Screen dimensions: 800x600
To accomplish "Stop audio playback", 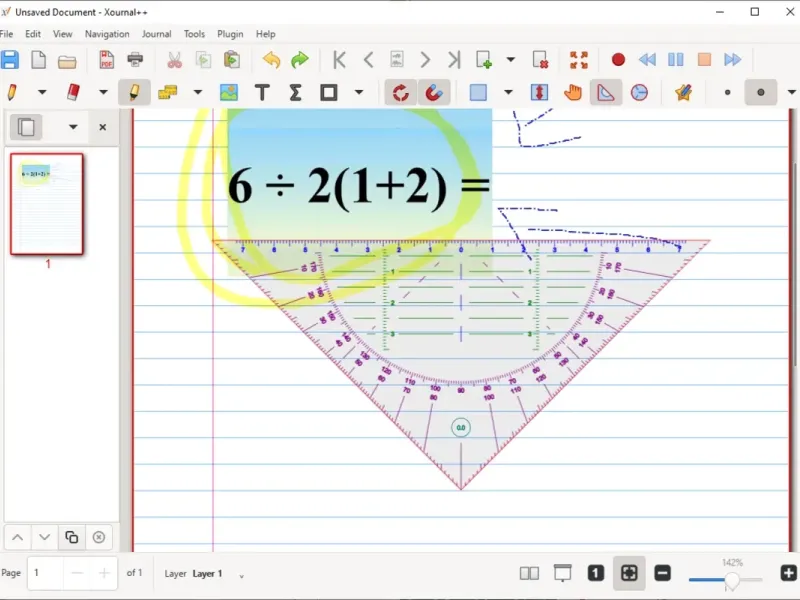I will (x=704, y=60).
